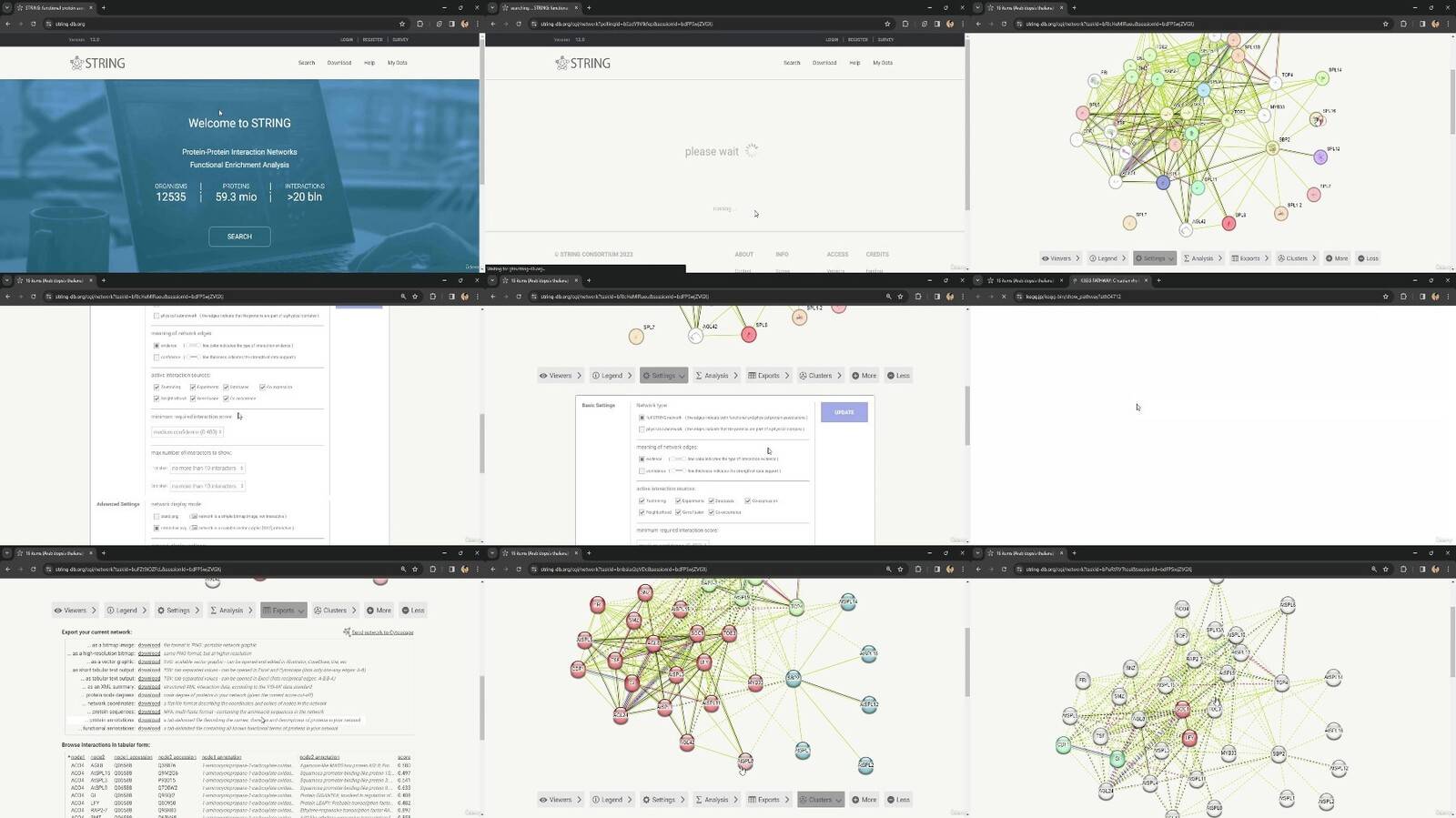Open the 1st shell interactors dropdown

(207, 469)
